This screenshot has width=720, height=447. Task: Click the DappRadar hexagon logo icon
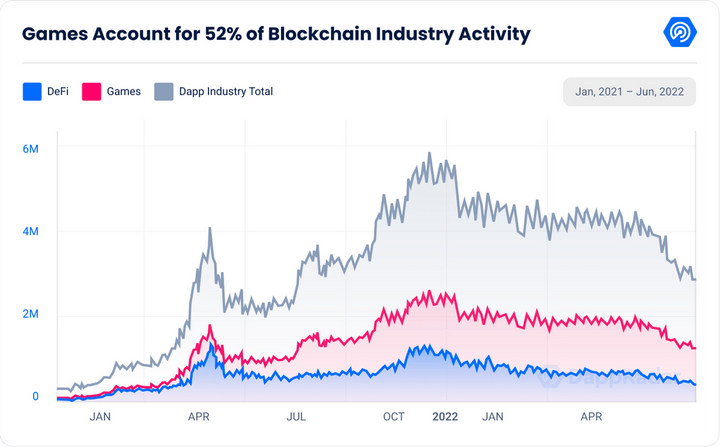point(680,32)
